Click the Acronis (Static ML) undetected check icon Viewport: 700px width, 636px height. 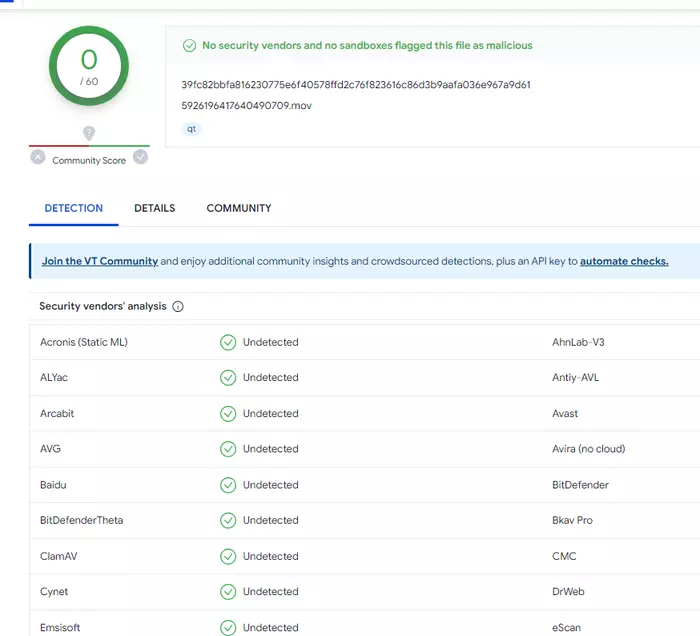coord(228,342)
